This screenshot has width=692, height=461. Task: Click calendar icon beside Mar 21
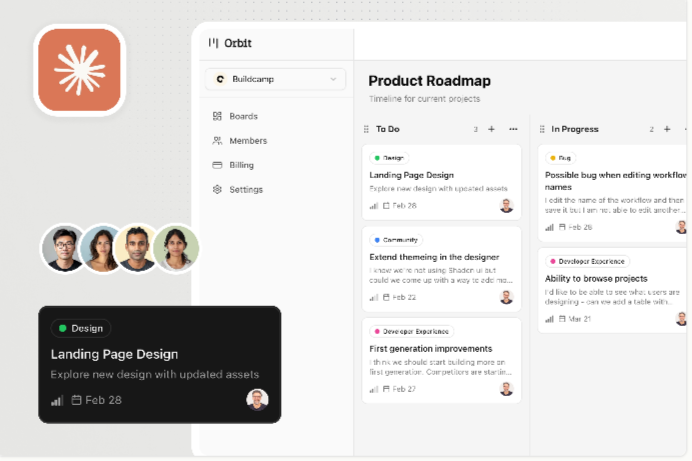[562, 319]
